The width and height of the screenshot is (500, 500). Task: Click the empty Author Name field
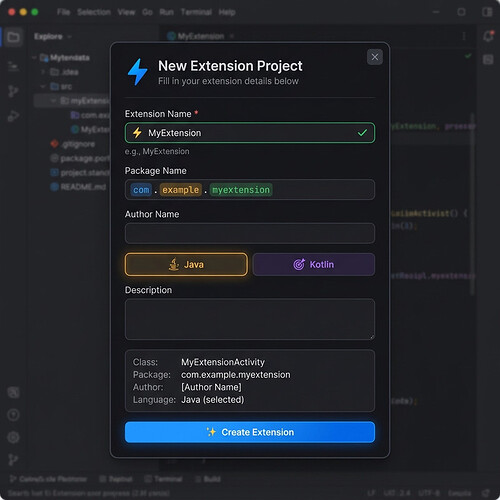pyautogui.click(x=250, y=233)
